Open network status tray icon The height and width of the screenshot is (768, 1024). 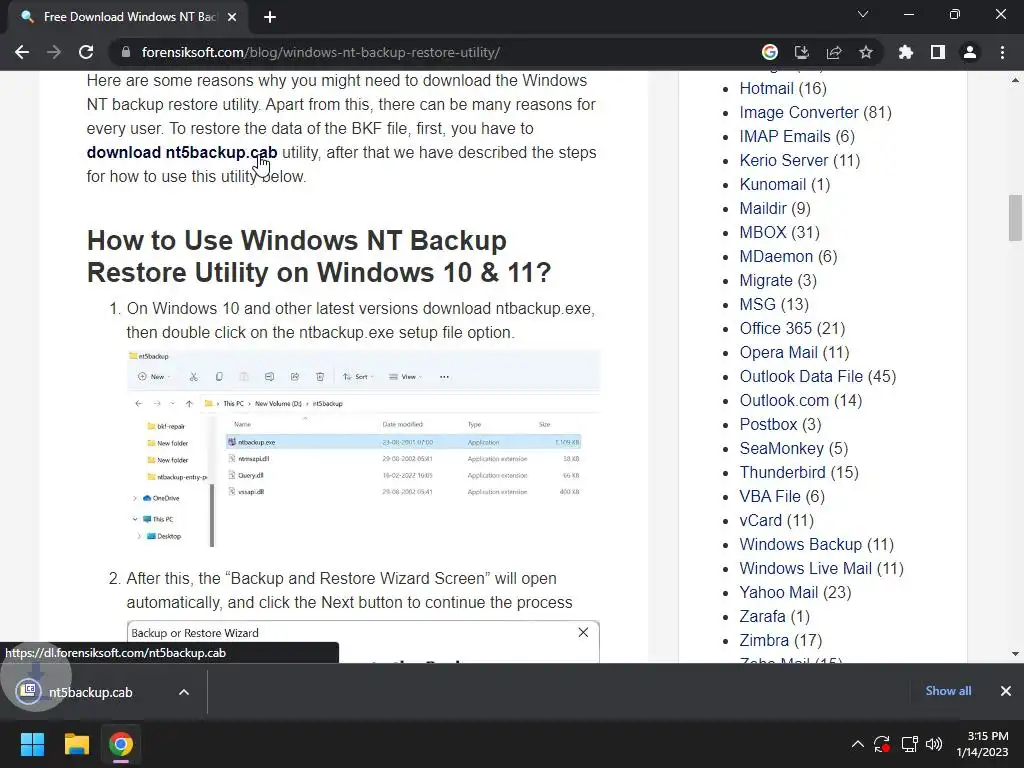click(909, 744)
